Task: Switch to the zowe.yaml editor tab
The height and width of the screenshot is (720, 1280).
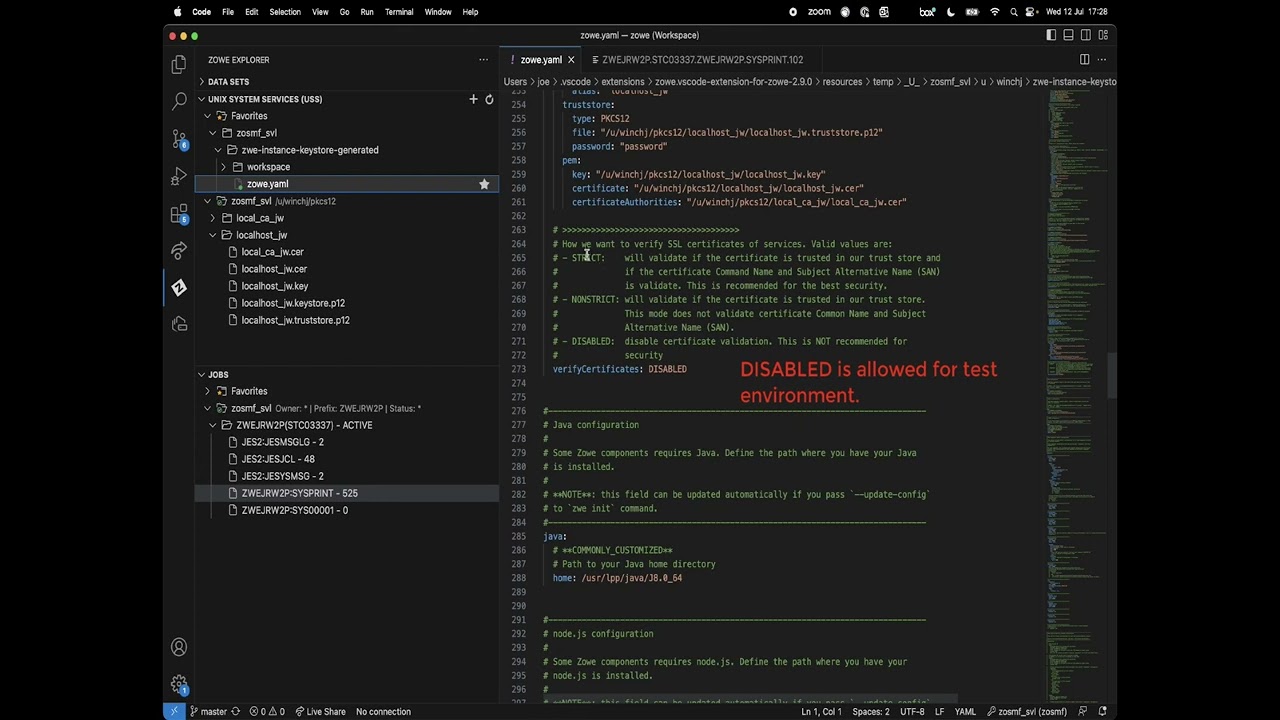Action: click(540, 60)
